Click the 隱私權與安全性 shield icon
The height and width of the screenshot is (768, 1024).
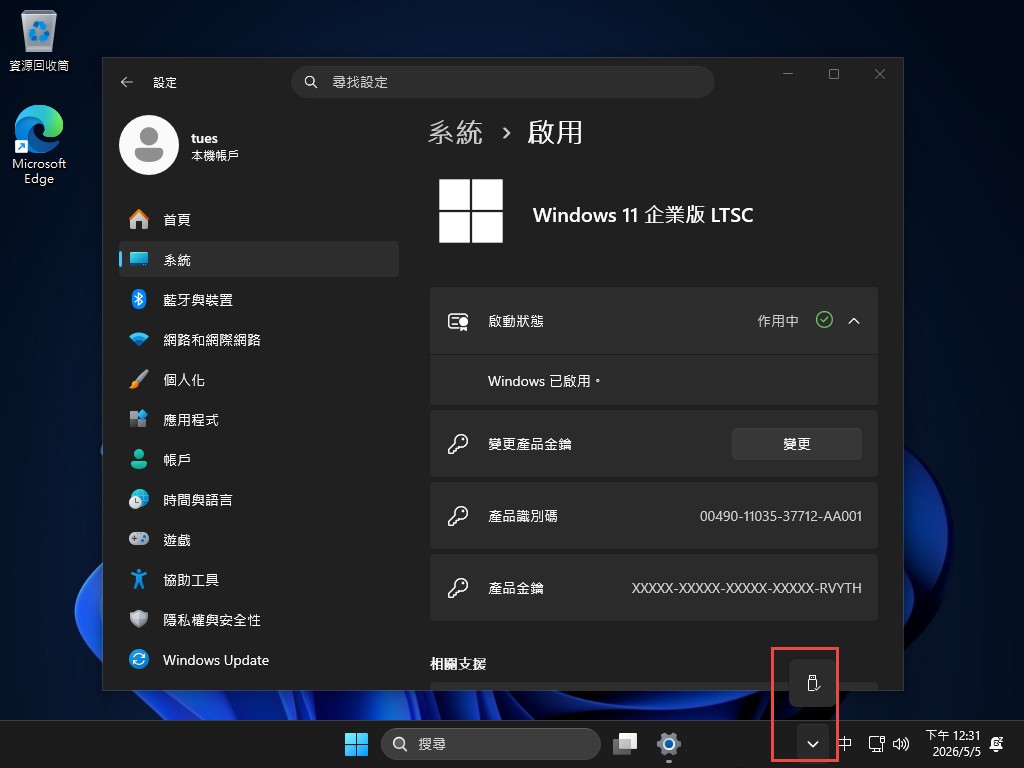click(138, 619)
